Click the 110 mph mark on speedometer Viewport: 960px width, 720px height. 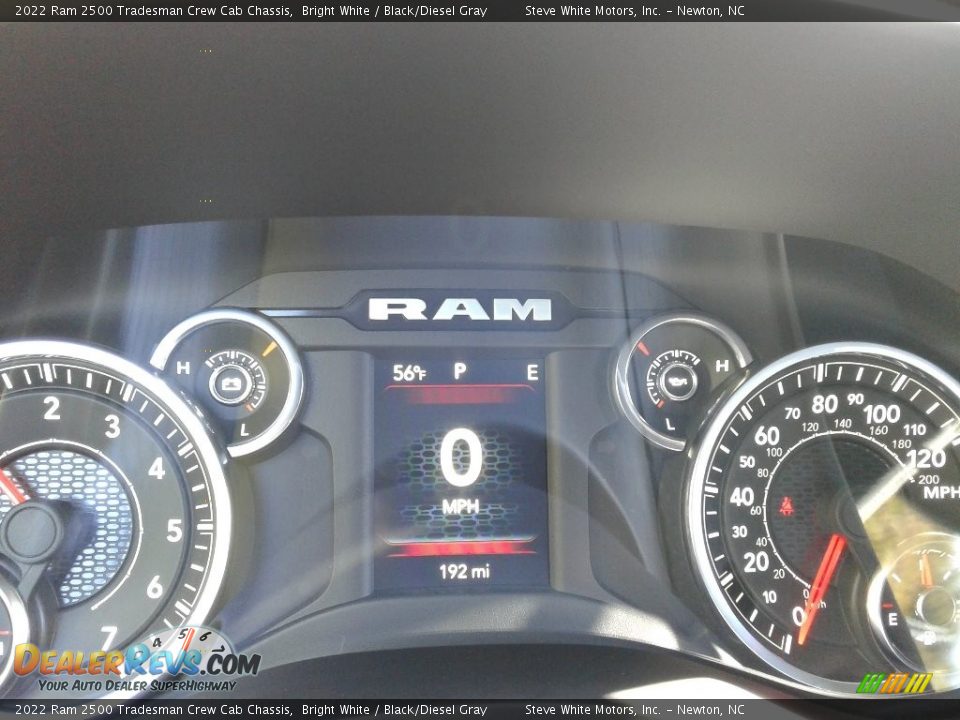pyautogui.click(x=914, y=429)
